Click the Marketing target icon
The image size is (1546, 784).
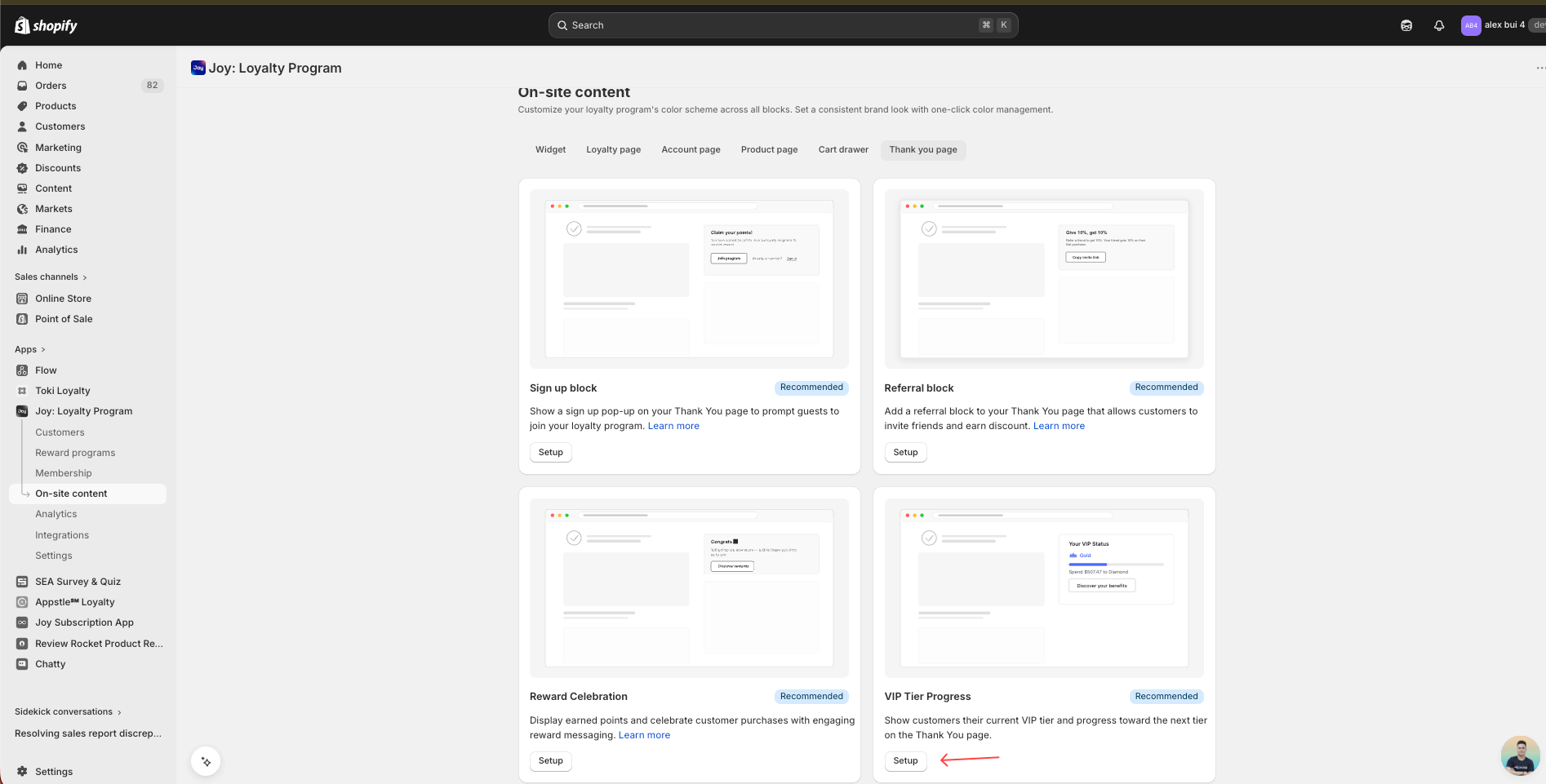[x=22, y=148]
